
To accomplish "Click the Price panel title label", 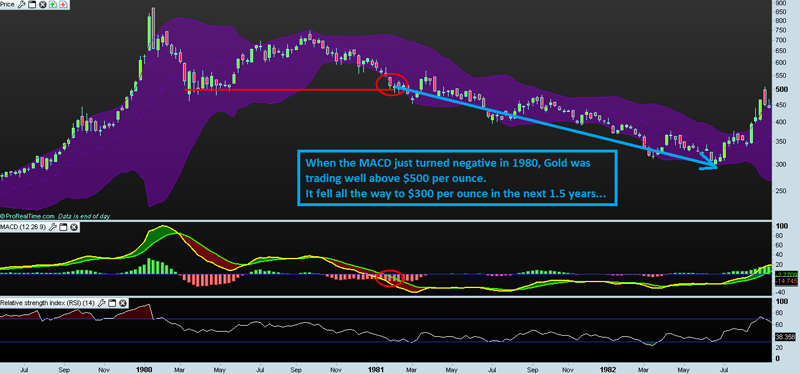I will coord(8,5).
